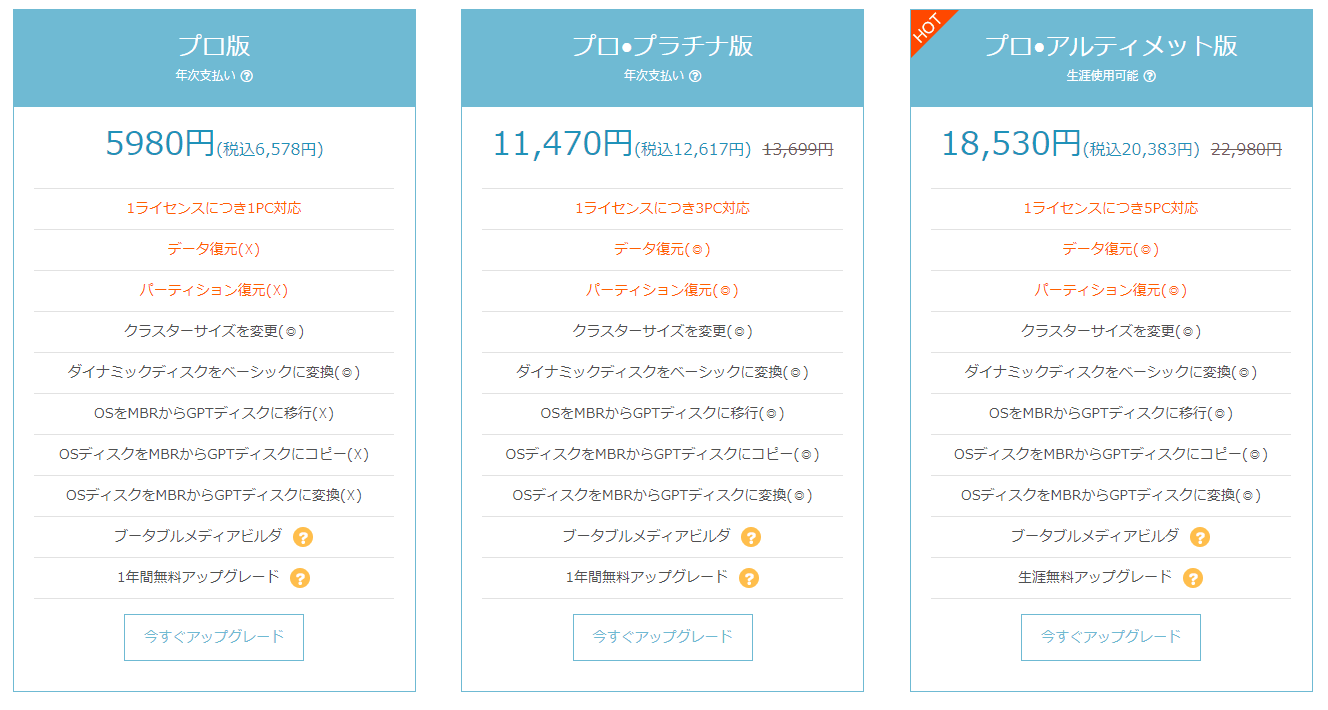1328x710 pixels.
Task: Click the 18,530円 price text
Action: (x=1010, y=144)
